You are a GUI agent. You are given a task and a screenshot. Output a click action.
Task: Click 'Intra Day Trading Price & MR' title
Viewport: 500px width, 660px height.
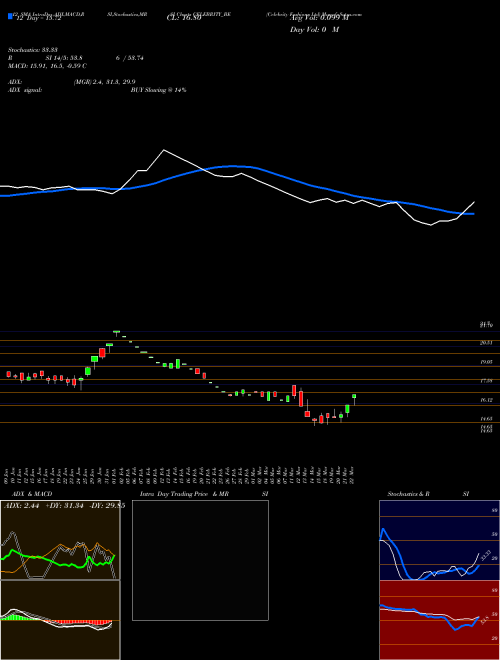184,494
